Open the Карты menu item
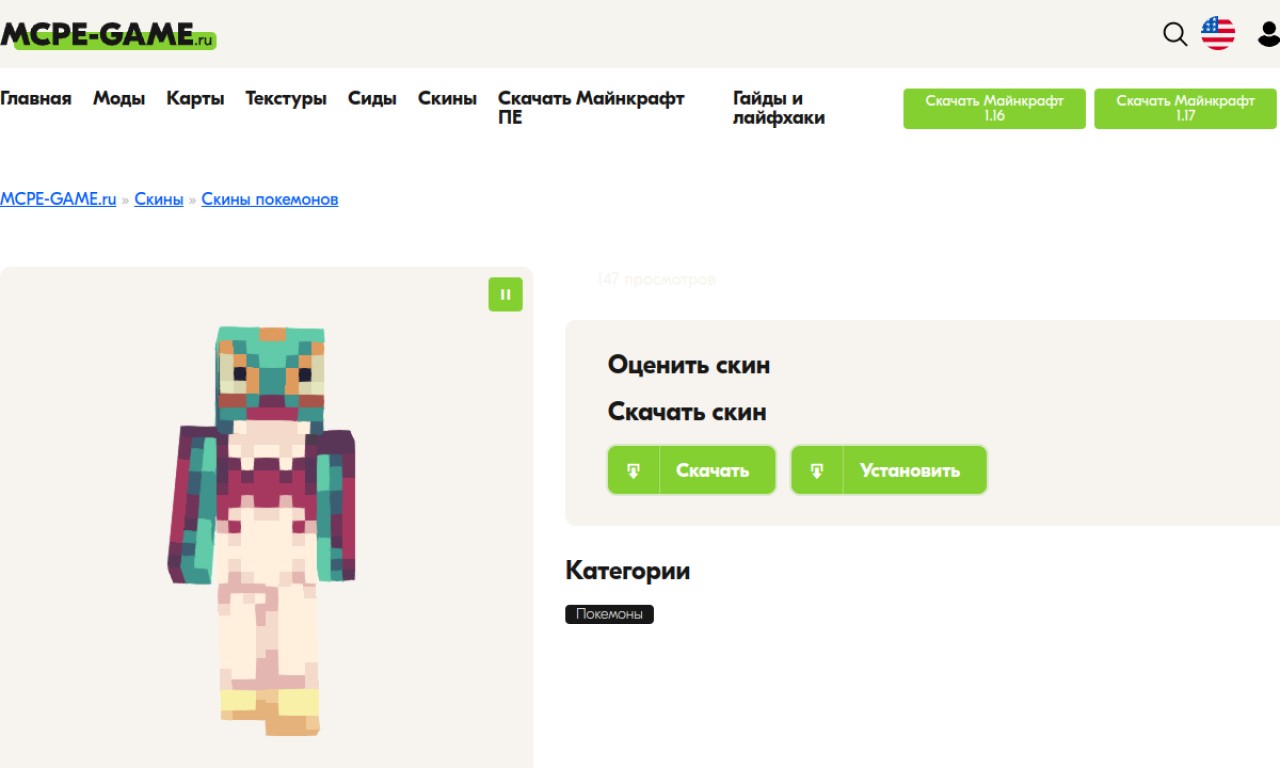The height and width of the screenshot is (768, 1280). 195,98
